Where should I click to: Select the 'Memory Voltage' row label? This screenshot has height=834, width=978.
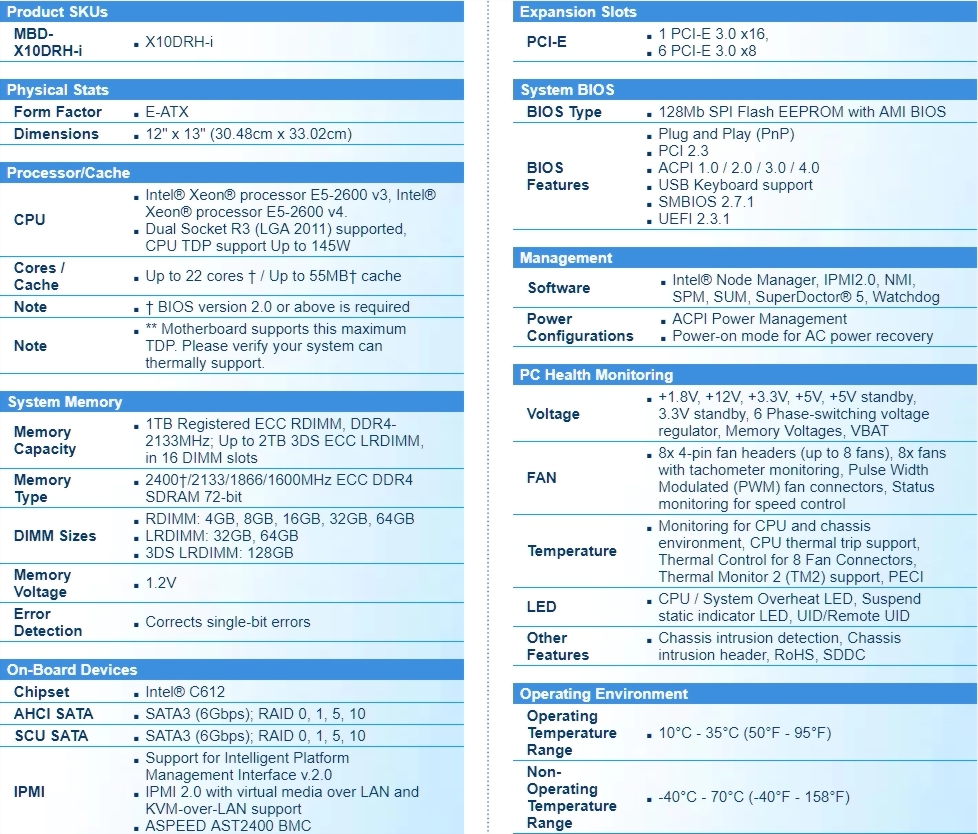pos(42,583)
